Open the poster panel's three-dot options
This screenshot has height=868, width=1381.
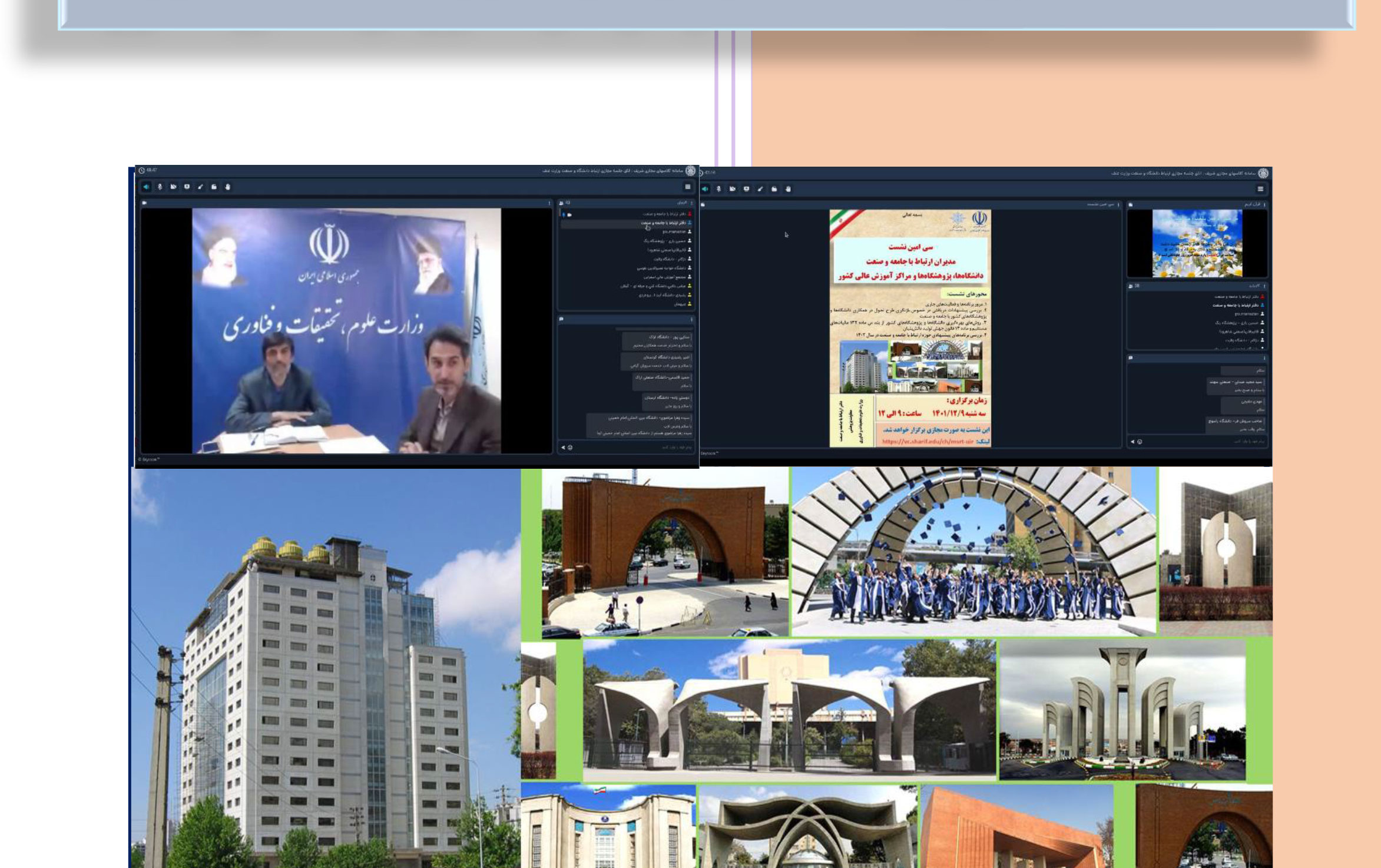[1118, 205]
